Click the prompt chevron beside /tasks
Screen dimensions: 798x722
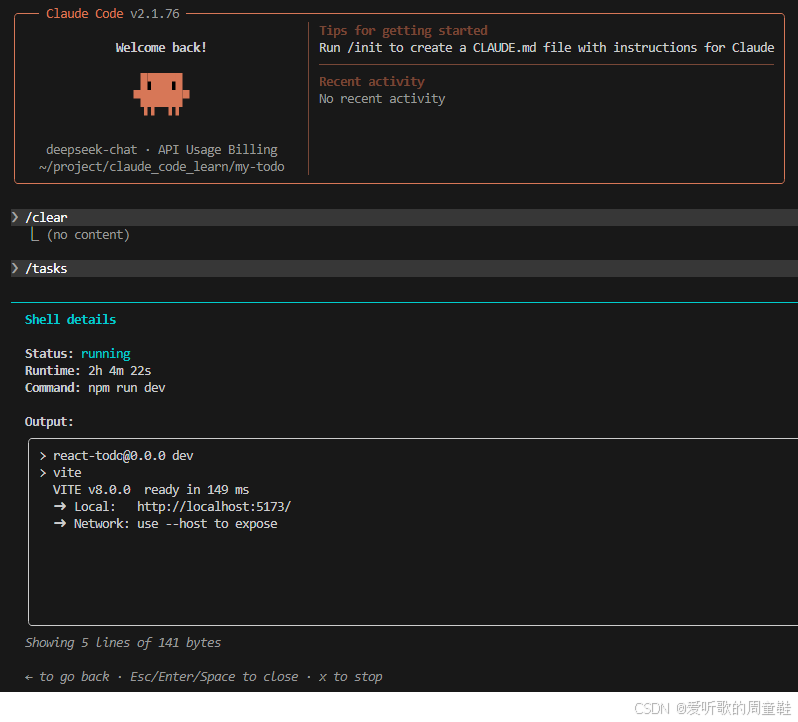[x=15, y=268]
